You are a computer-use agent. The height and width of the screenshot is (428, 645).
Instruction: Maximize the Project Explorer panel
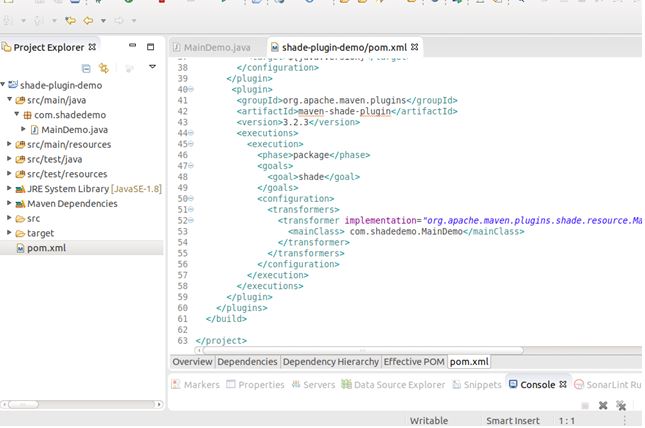tap(150, 47)
